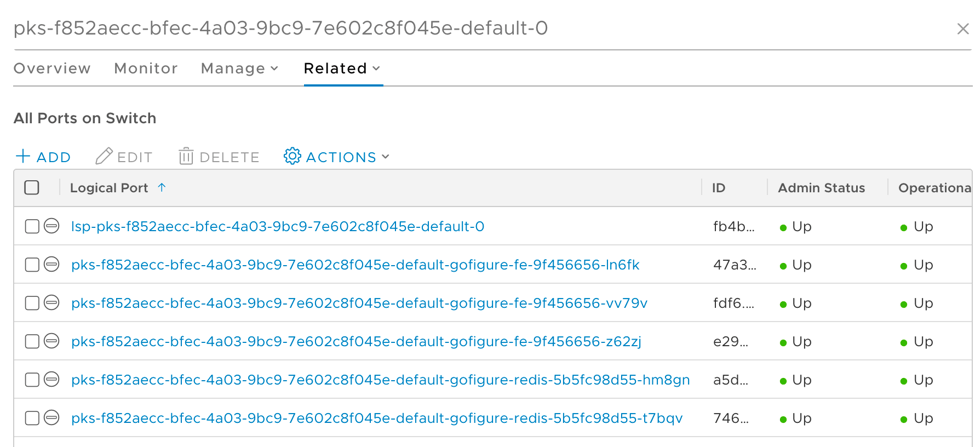Switch to the Overview tab

pyautogui.click(x=52, y=68)
